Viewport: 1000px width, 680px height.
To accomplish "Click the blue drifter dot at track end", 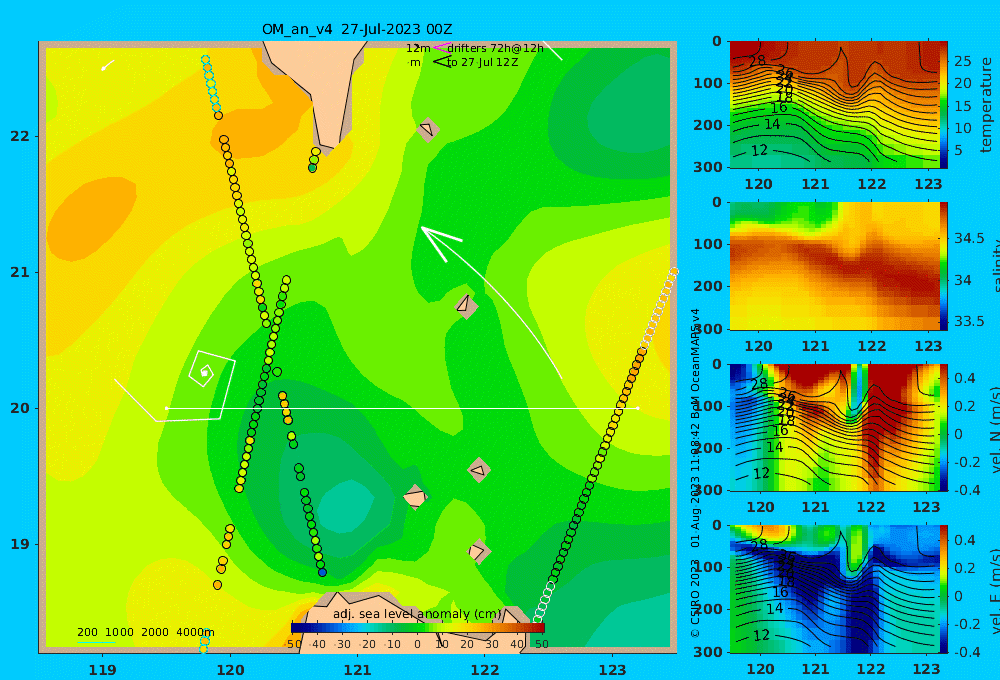I will click(323, 573).
